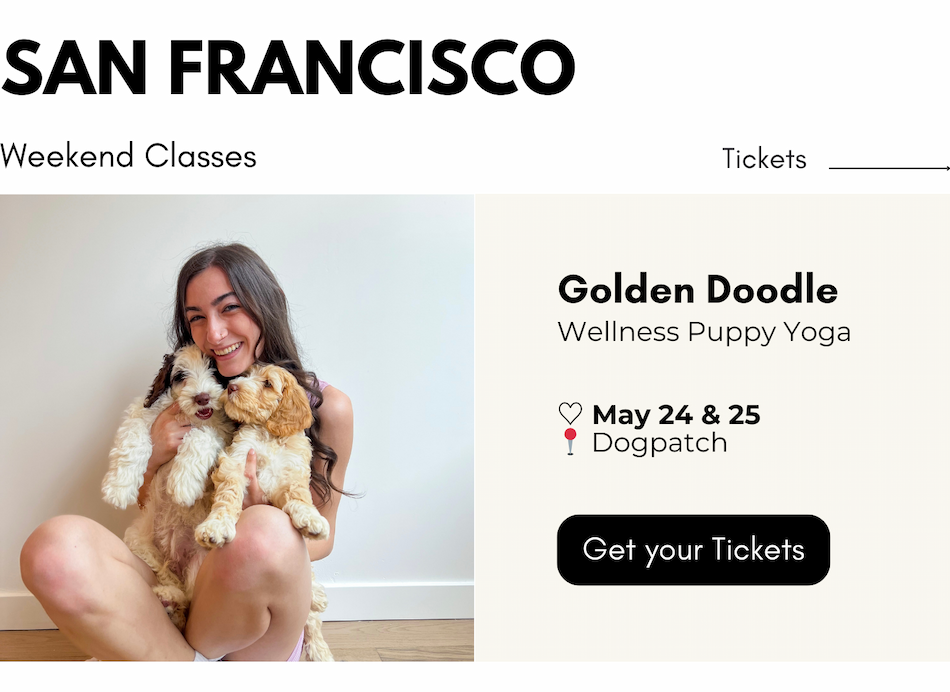Click the wooden floor in the photo
Viewport: 950px width, 692px height.
coord(400,640)
